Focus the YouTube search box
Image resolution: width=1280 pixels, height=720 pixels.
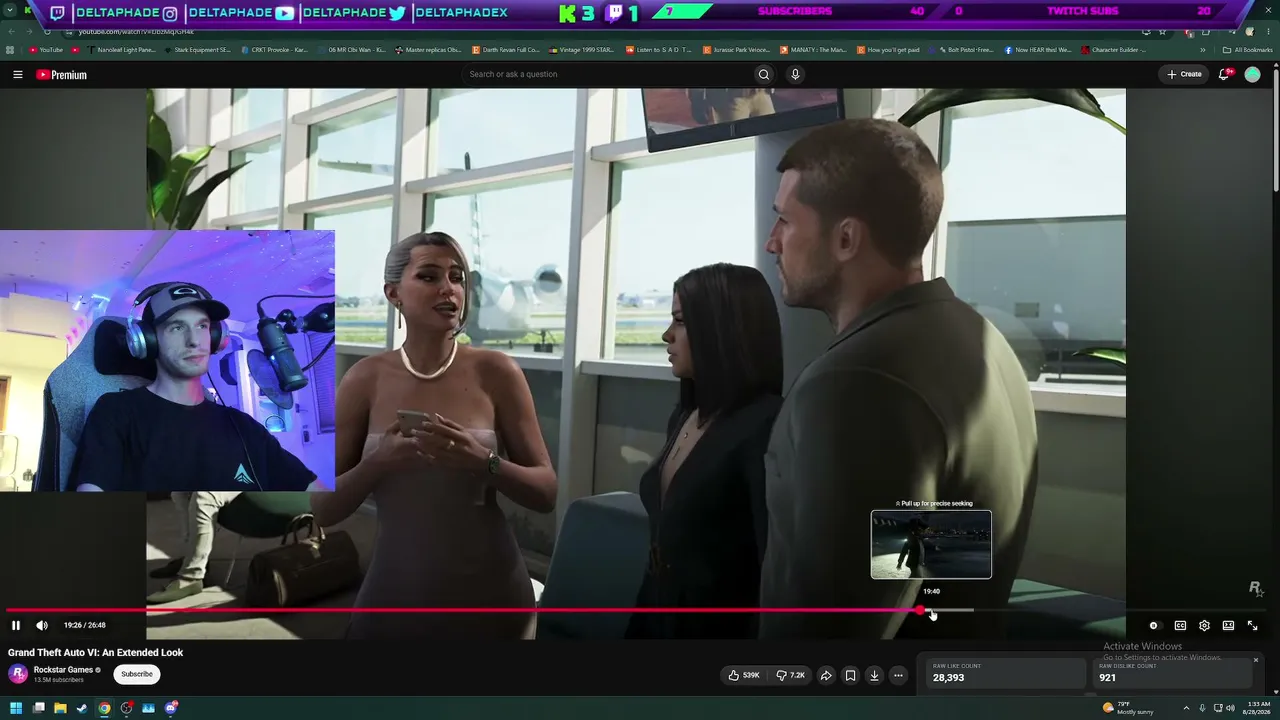click(606, 74)
